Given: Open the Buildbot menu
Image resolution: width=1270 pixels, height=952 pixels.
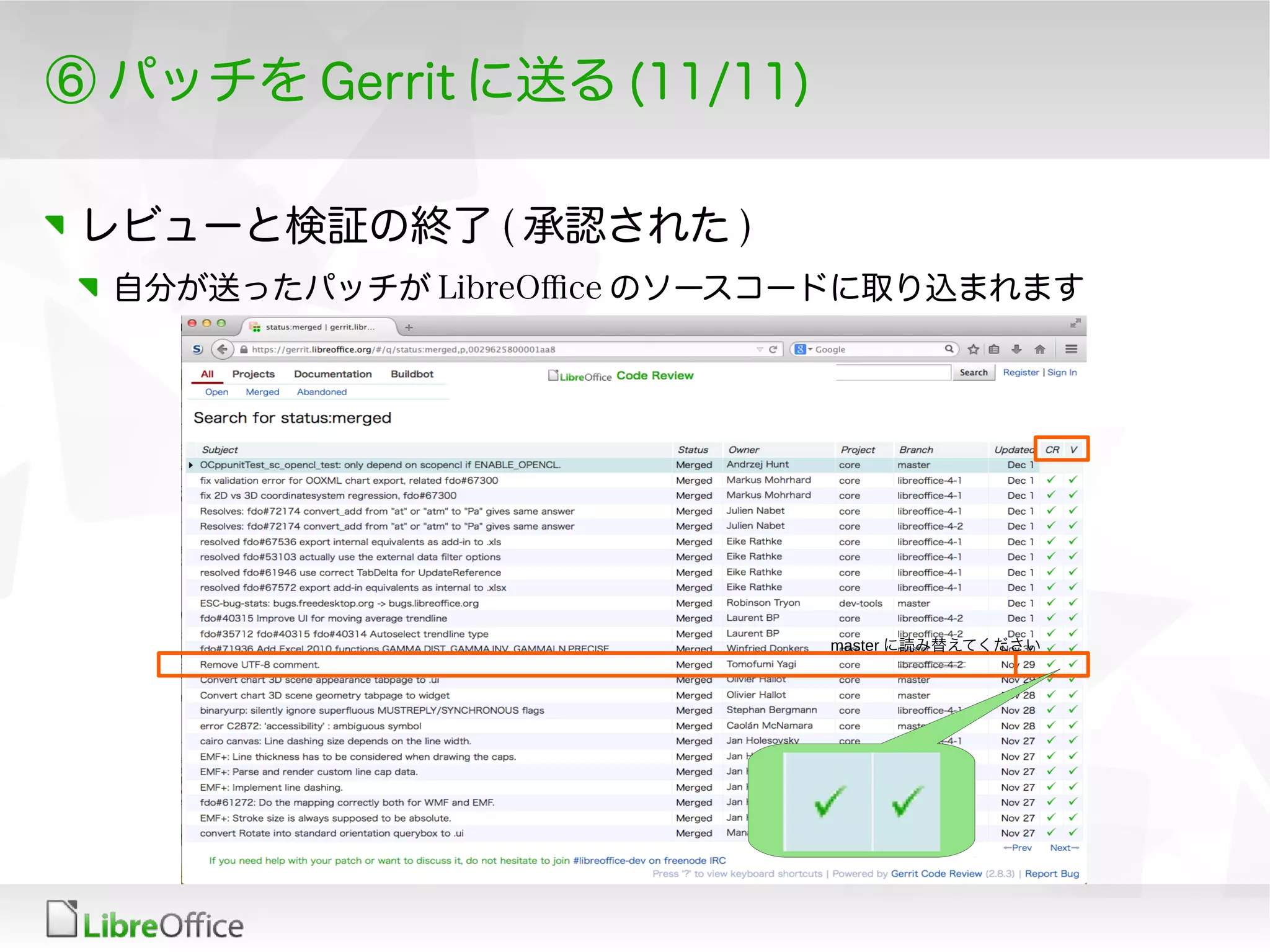Looking at the screenshot, I should click(412, 374).
